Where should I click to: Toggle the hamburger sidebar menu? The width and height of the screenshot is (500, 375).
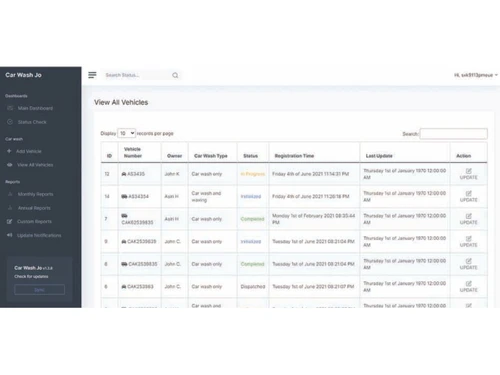pyautogui.click(x=92, y=75)
